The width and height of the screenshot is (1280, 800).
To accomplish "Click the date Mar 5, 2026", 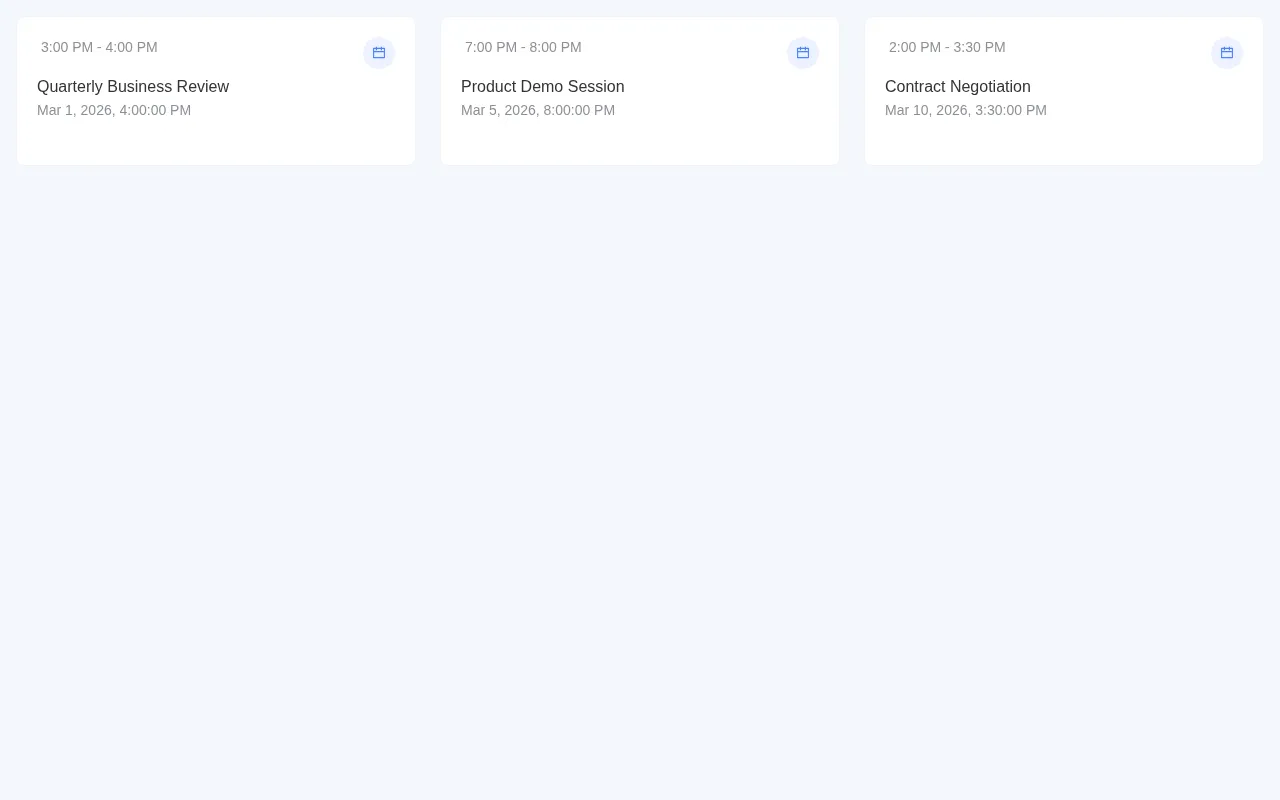I will click(538, 110).
